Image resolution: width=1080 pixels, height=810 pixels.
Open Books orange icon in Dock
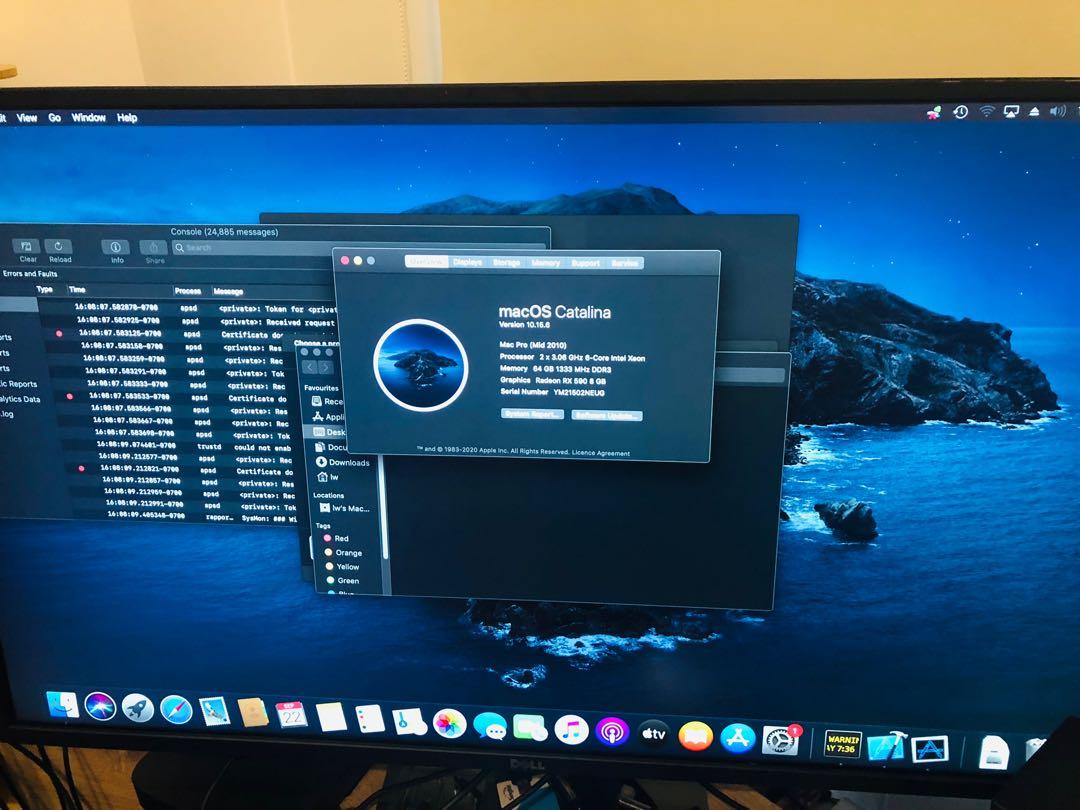696,736
